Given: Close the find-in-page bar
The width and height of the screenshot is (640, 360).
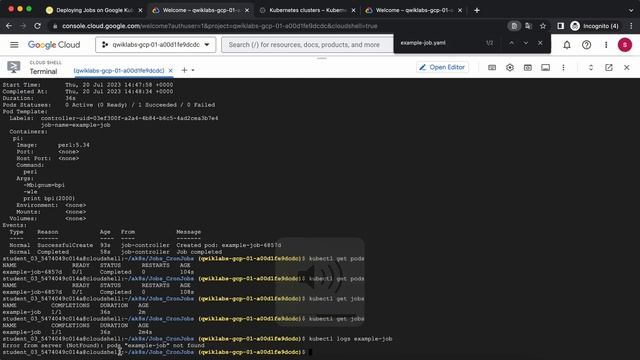Looking at the screenshot, I should point(540,43).
